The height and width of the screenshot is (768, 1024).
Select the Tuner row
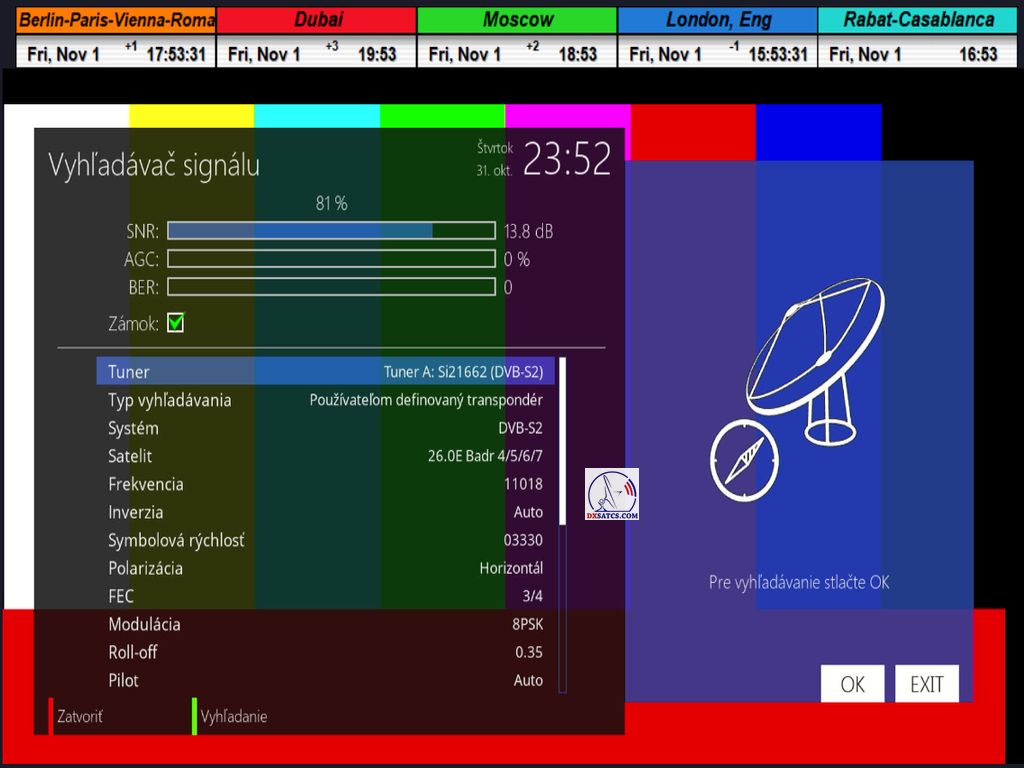[x=325, y=372]
